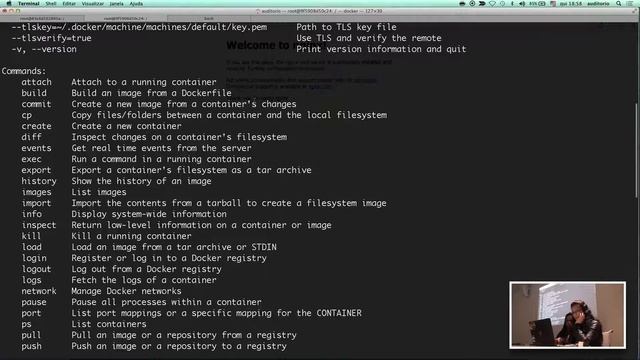Open the Apple menu

[9, 3]
